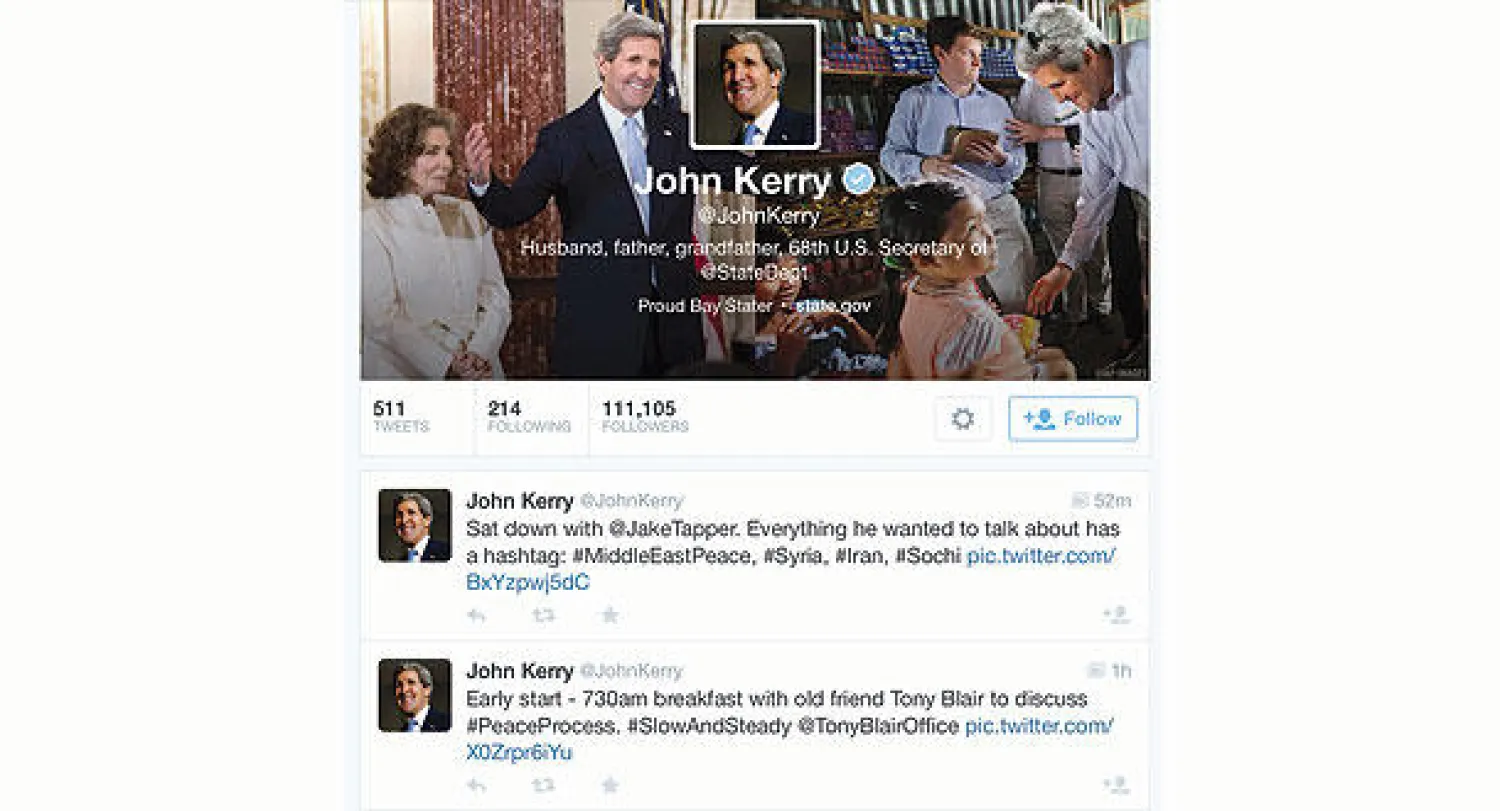Open @TonyBlairOffice mention link
The height and width of the screenshot is (811, 1500).
coord(878,726)
